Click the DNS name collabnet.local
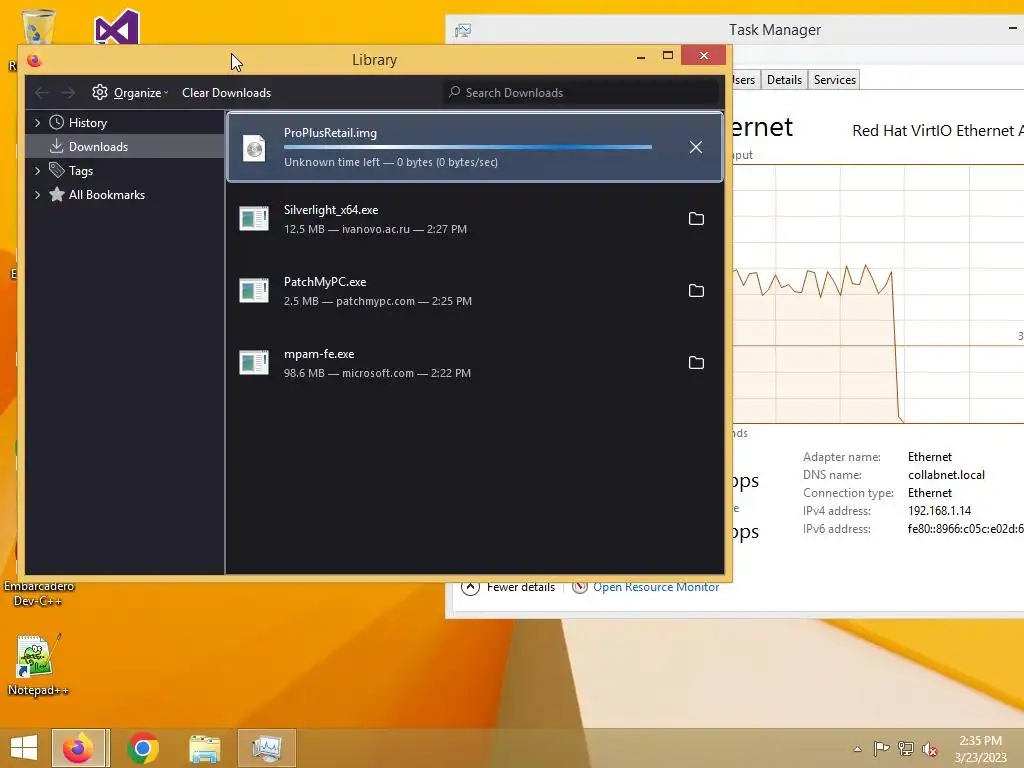 point(946,475)
